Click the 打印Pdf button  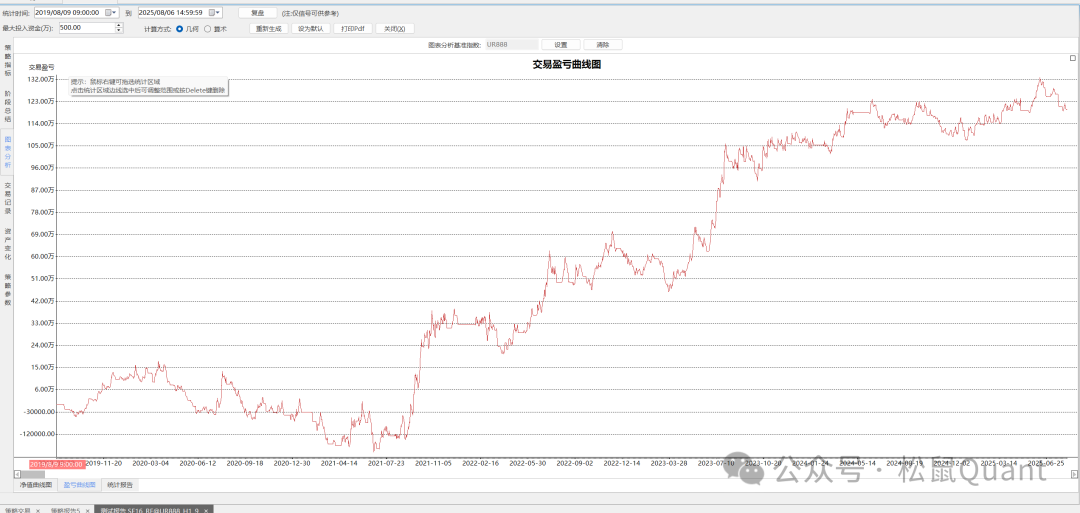pos(352,29)
